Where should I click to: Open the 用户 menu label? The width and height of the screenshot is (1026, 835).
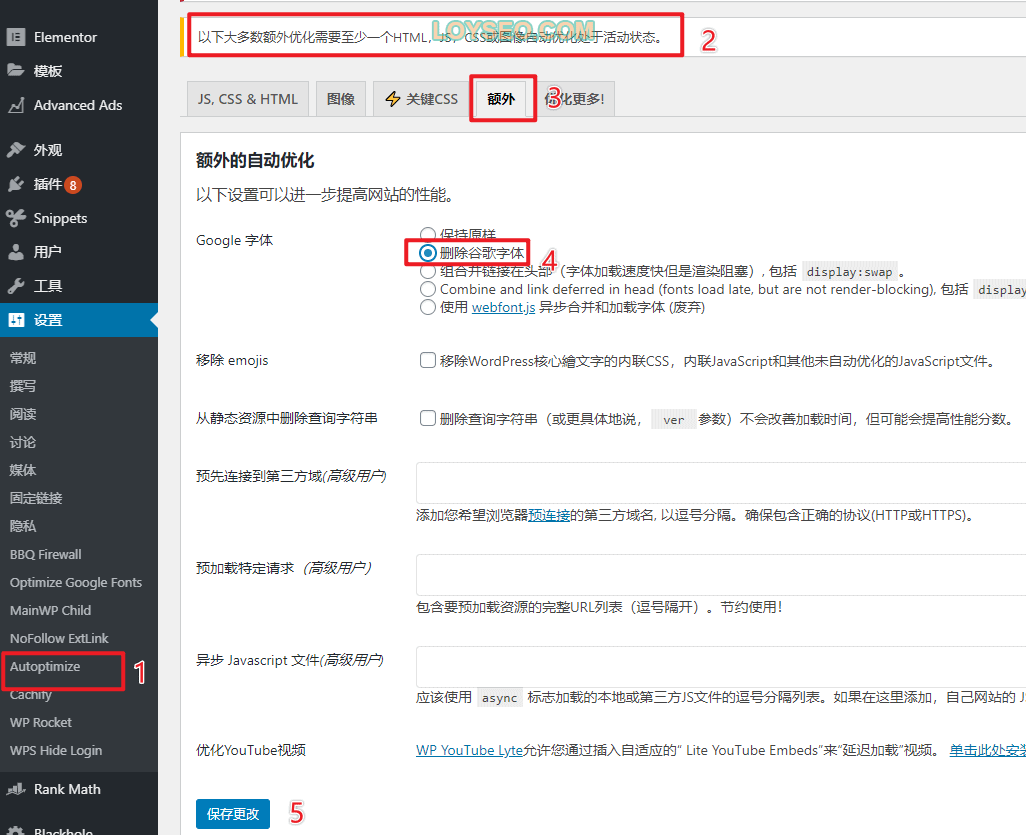48,252
